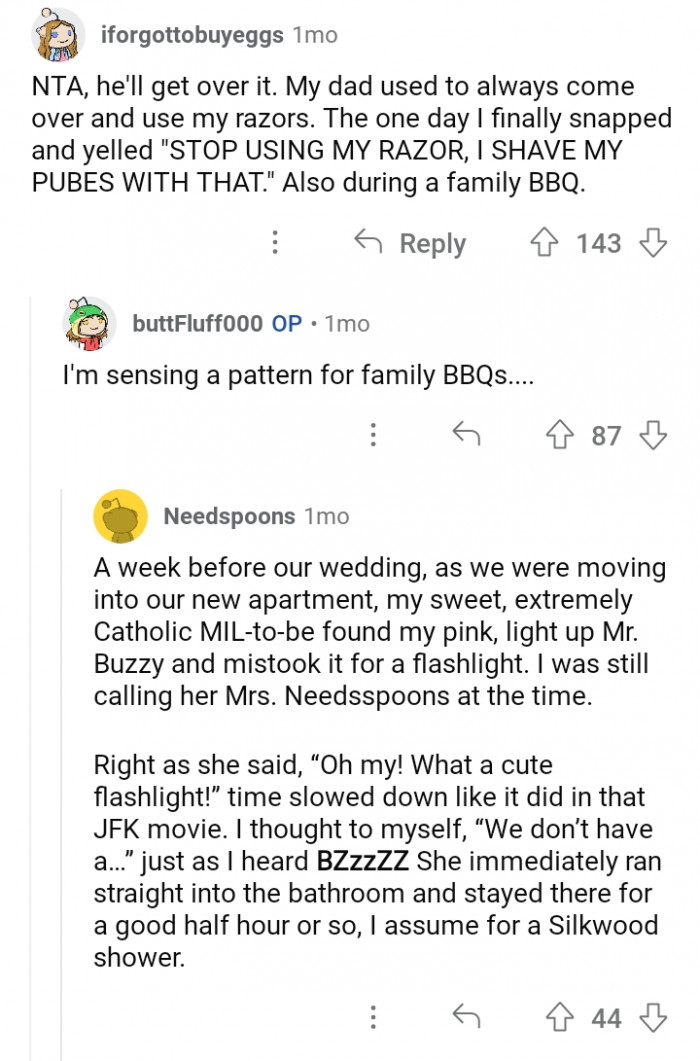Image resolution: width=700 pixels, height=1061 pixels.
Task: Downvote iforgottobuyeggs' razor comment
Action: (x=652, y=243)
